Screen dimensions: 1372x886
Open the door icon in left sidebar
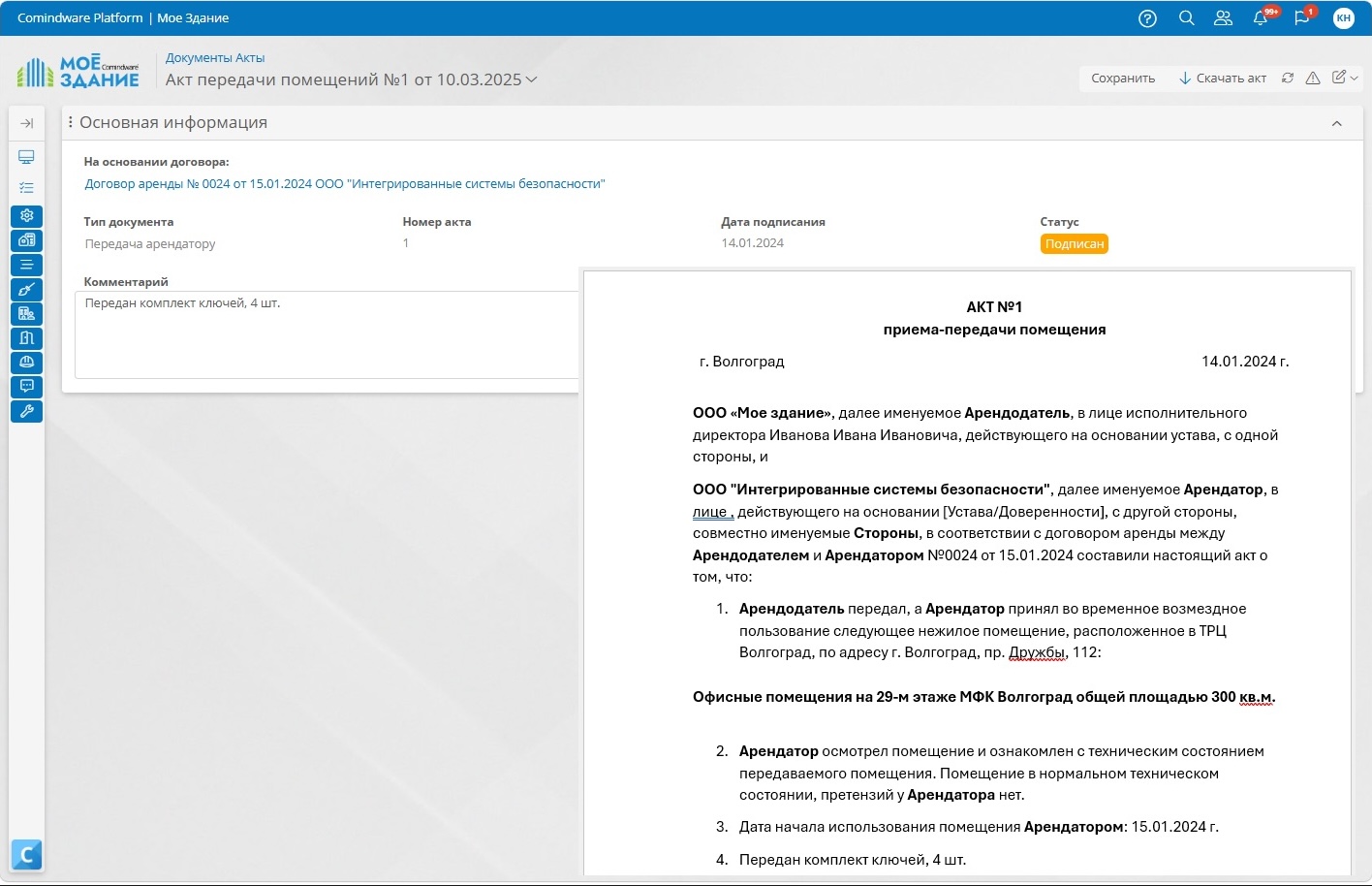[27, 337]
